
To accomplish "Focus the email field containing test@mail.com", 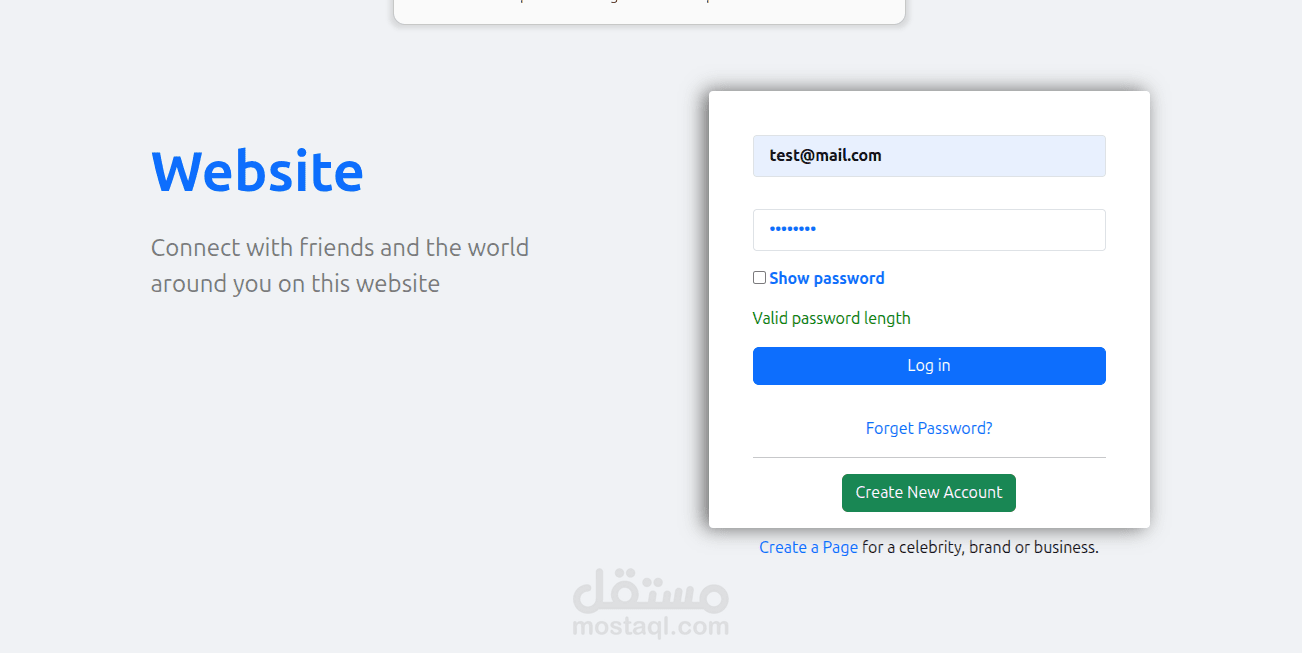I will [929, 156].
